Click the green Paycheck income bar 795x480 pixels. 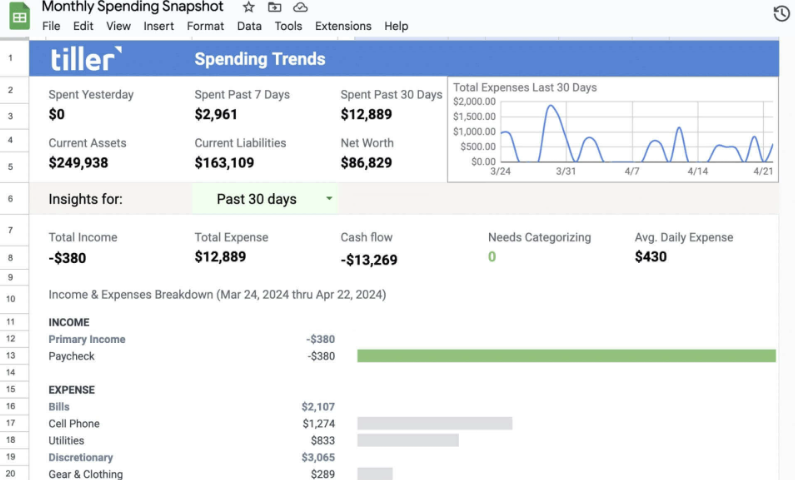click(566, 356)
